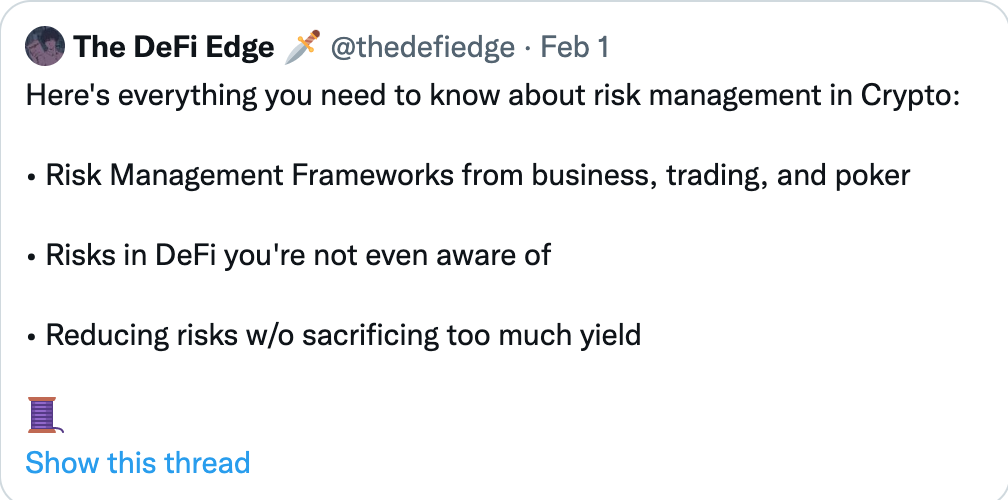Click the purple thread spool emoji
The height and width of the screenshot is (500, 1008).
pos(44,415)
